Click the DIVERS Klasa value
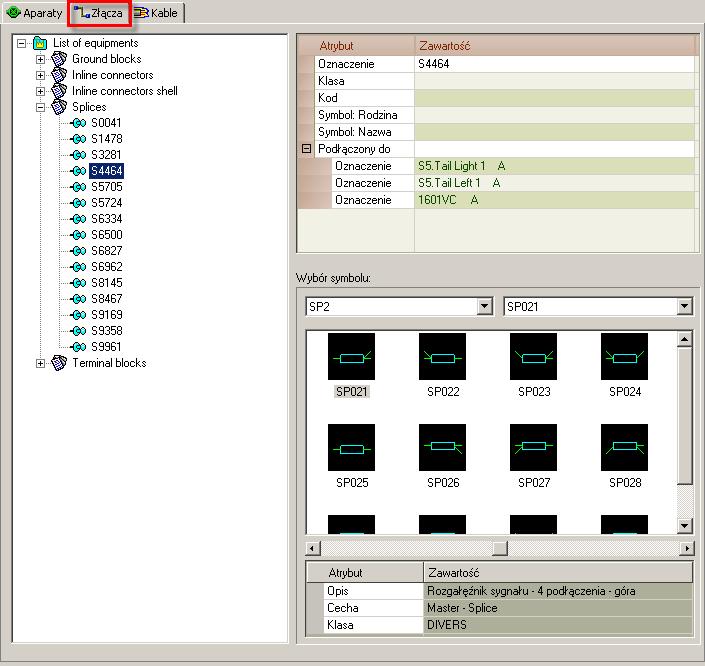 (558, 625)
